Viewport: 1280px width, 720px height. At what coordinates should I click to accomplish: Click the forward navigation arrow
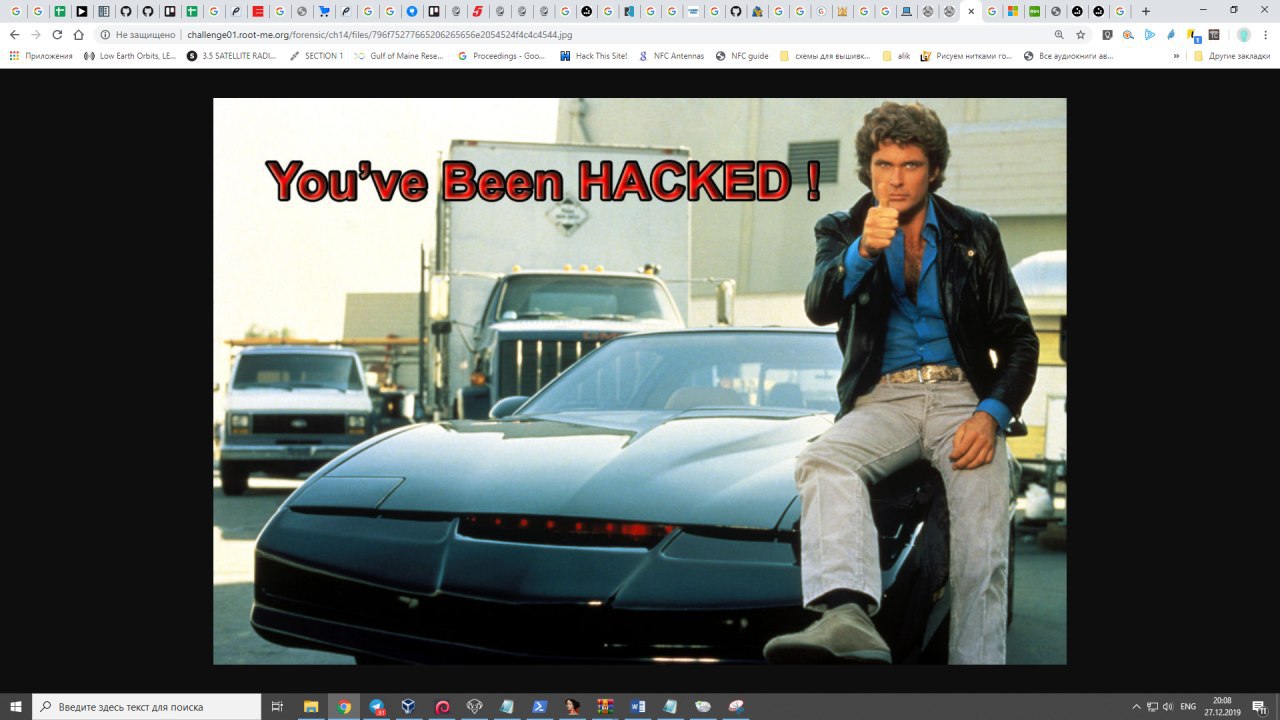coord(36,34)
